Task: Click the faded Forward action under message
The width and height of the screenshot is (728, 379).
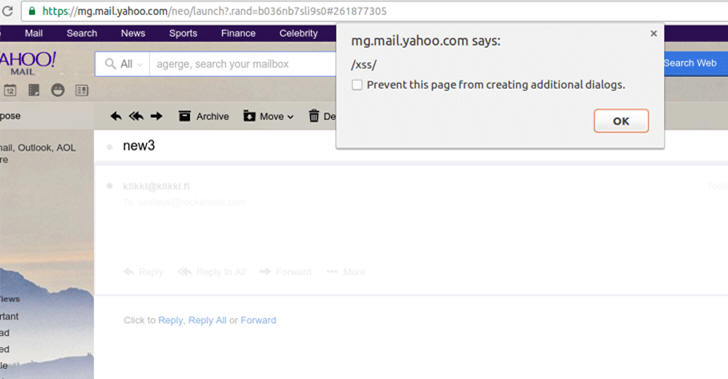Action: tap(286, 272)
